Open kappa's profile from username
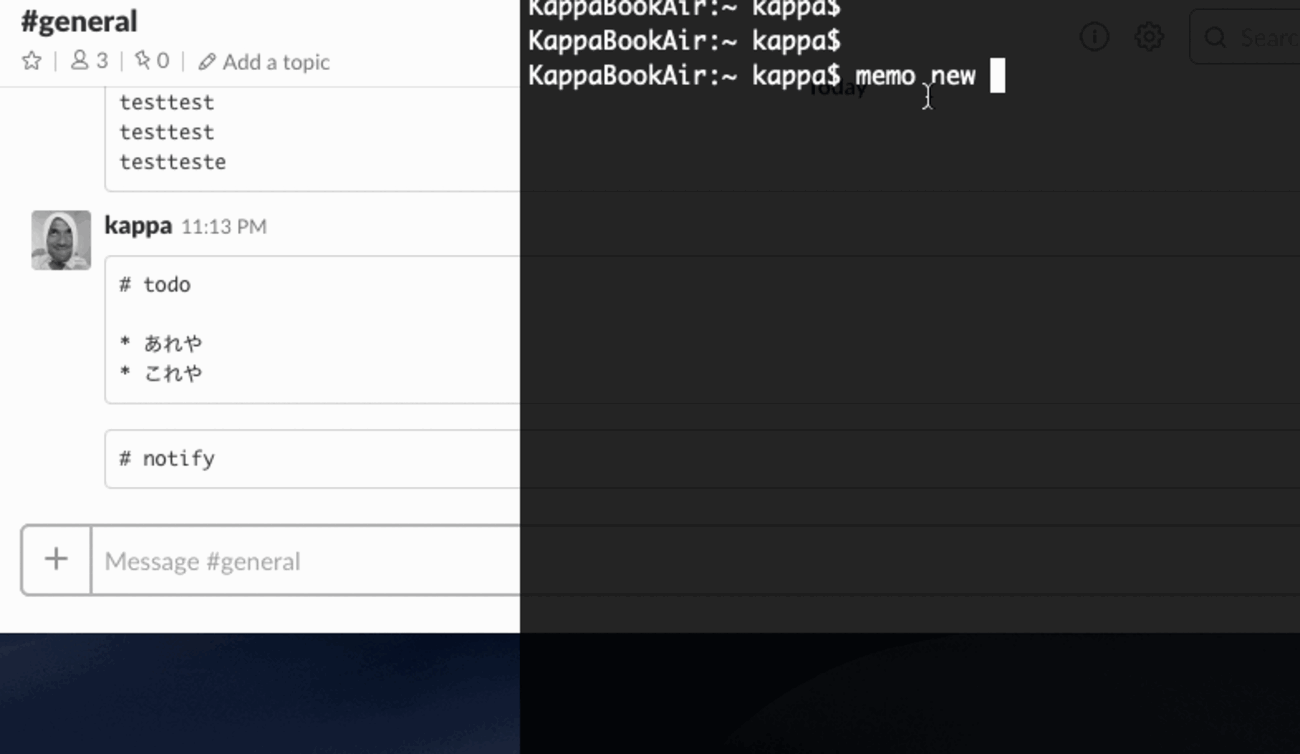This screenshot has height=754, width=1300. tap(138, 225)
